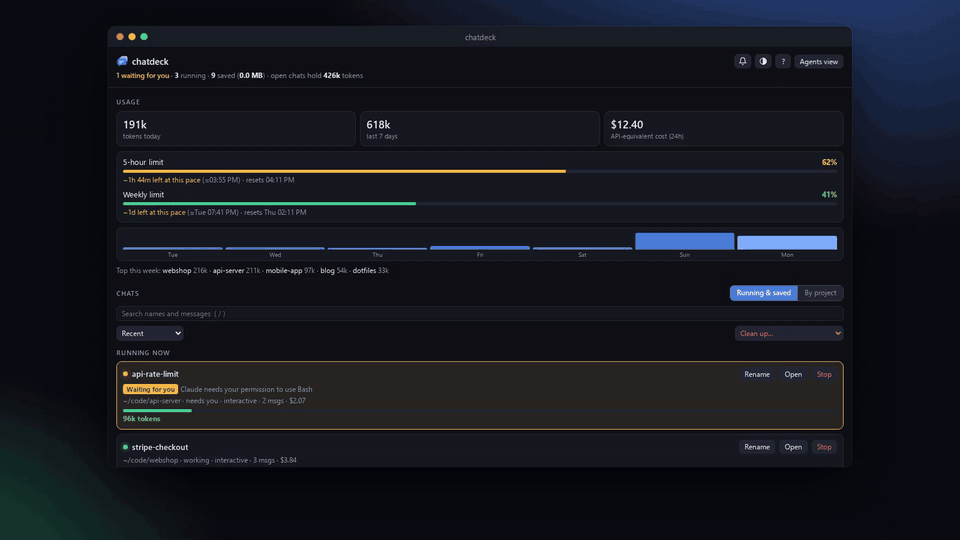The image size is (960, 540).
Task: Click the $12.40 API-equivalent cost card
Action: [x=724, y=129]
